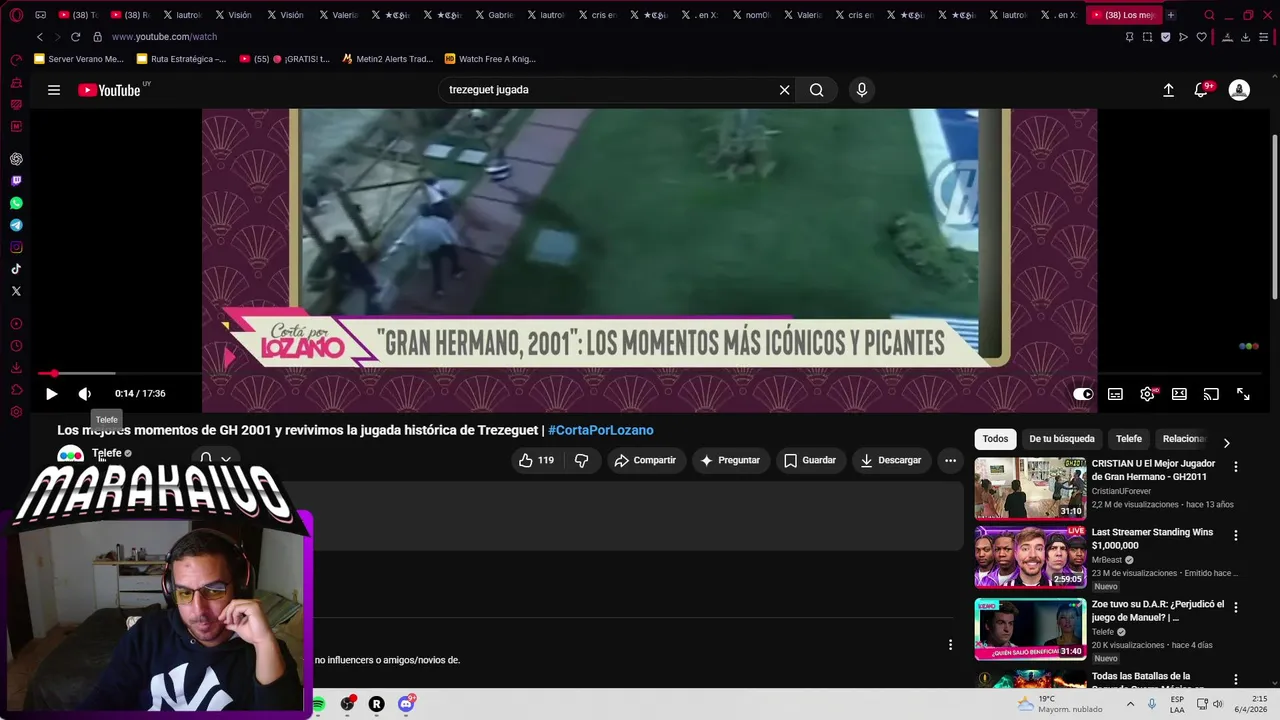Reload the page in browser

click(75, 37)
